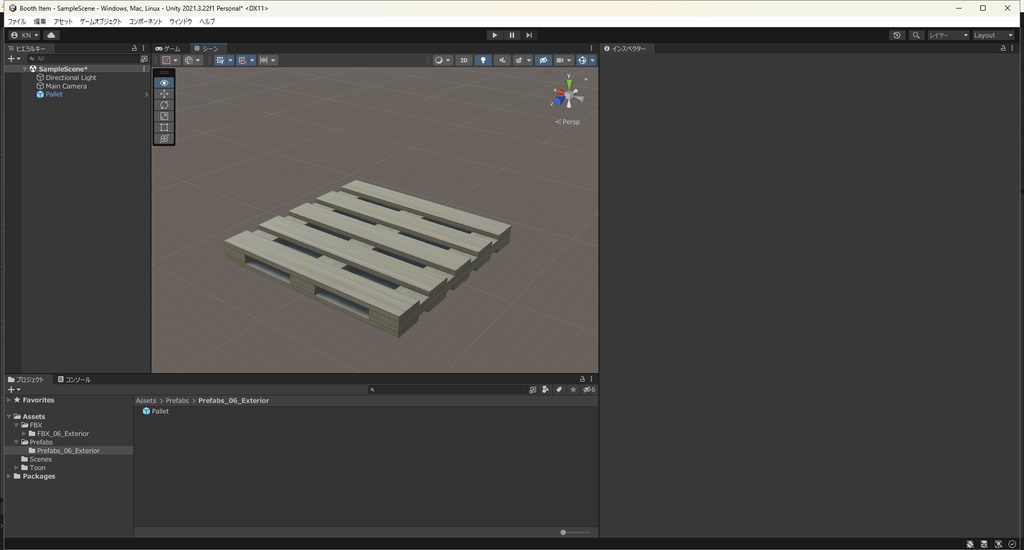Image resolution: width=1024 pixels, height=550 pixels.
Task: Click the Play button
Action: click(494, 35)
